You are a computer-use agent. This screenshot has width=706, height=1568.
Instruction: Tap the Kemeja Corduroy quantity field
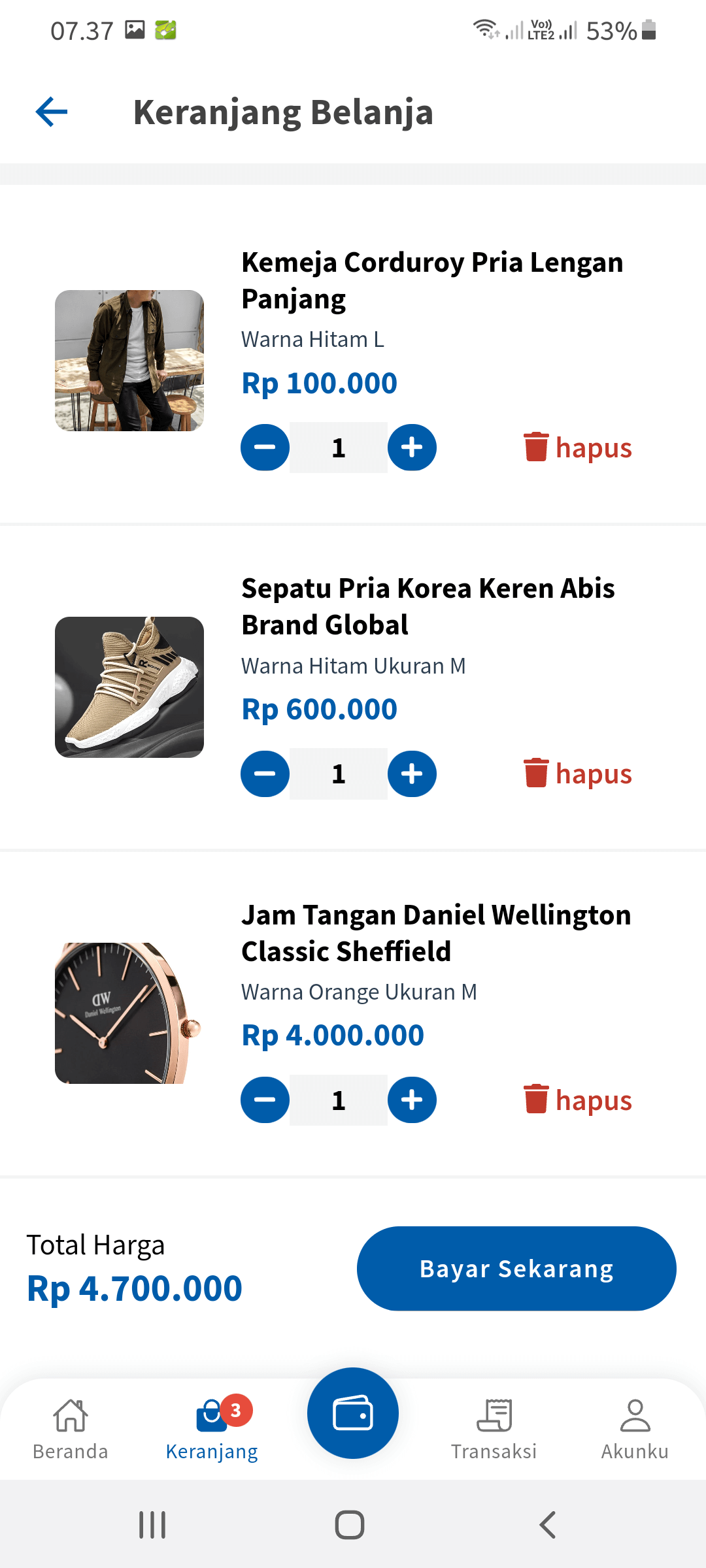tap(339, 448)
